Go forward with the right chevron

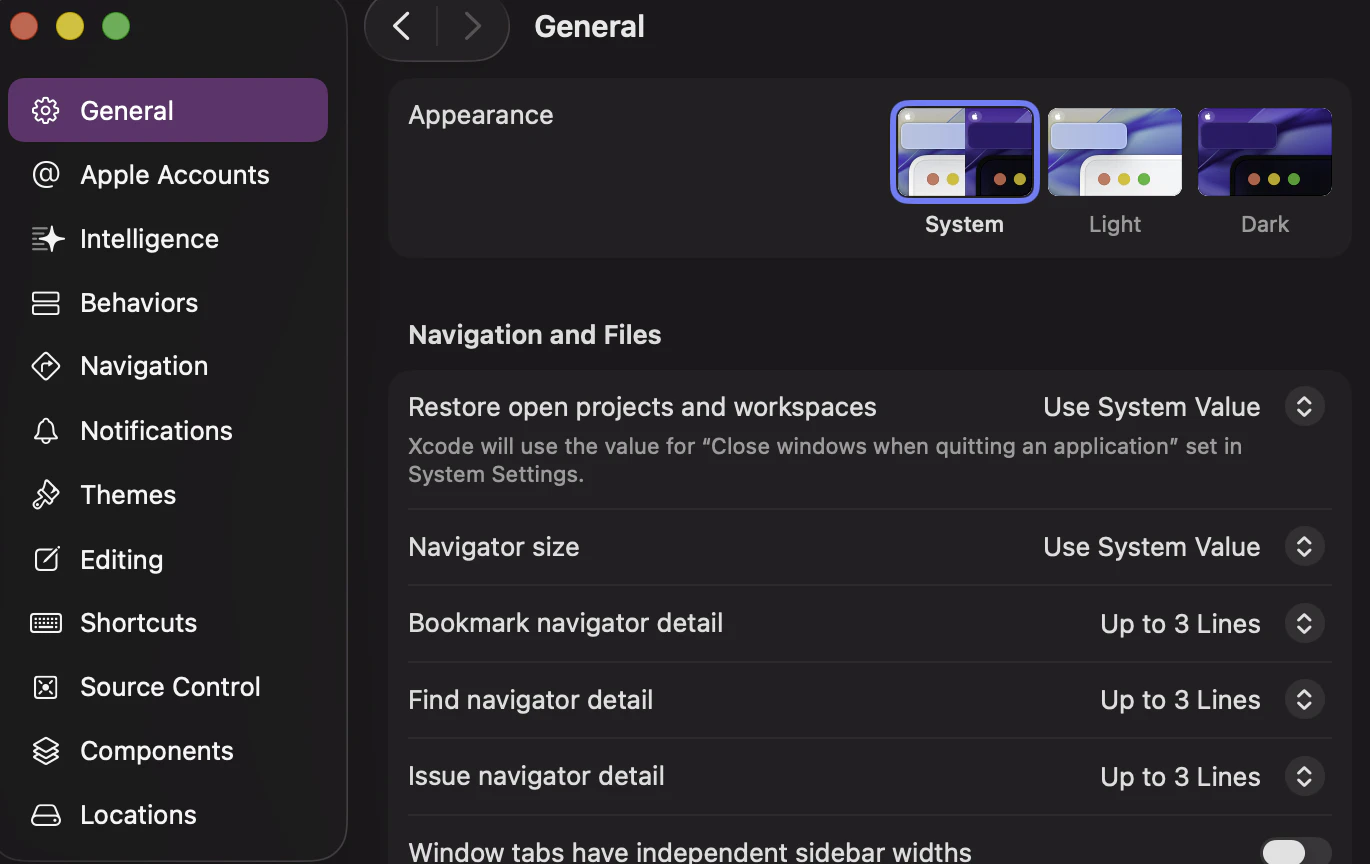(x=473, y=26)
